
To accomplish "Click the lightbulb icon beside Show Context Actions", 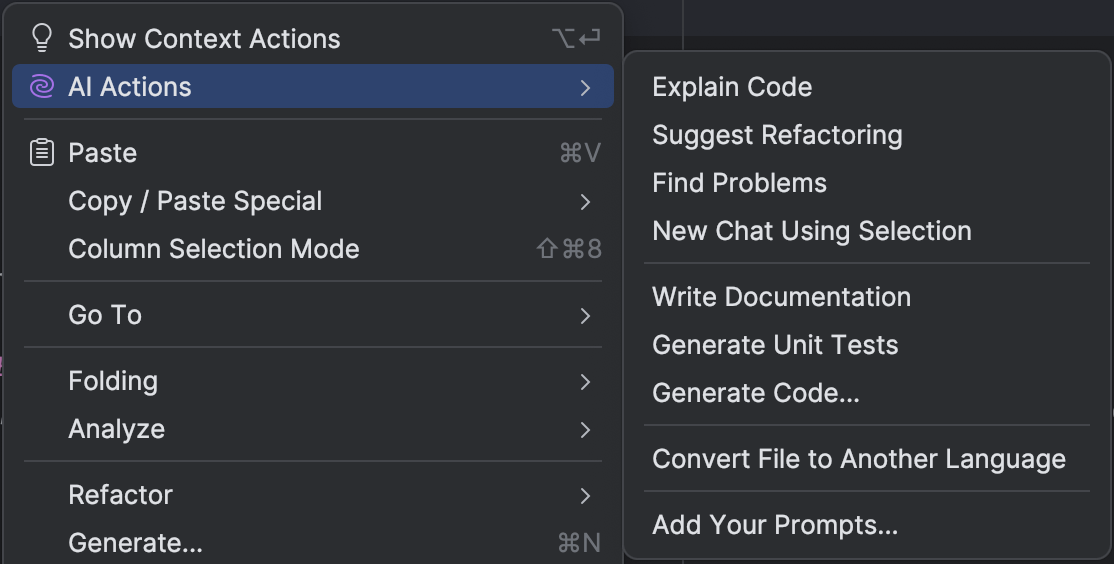I will point(41,38).
